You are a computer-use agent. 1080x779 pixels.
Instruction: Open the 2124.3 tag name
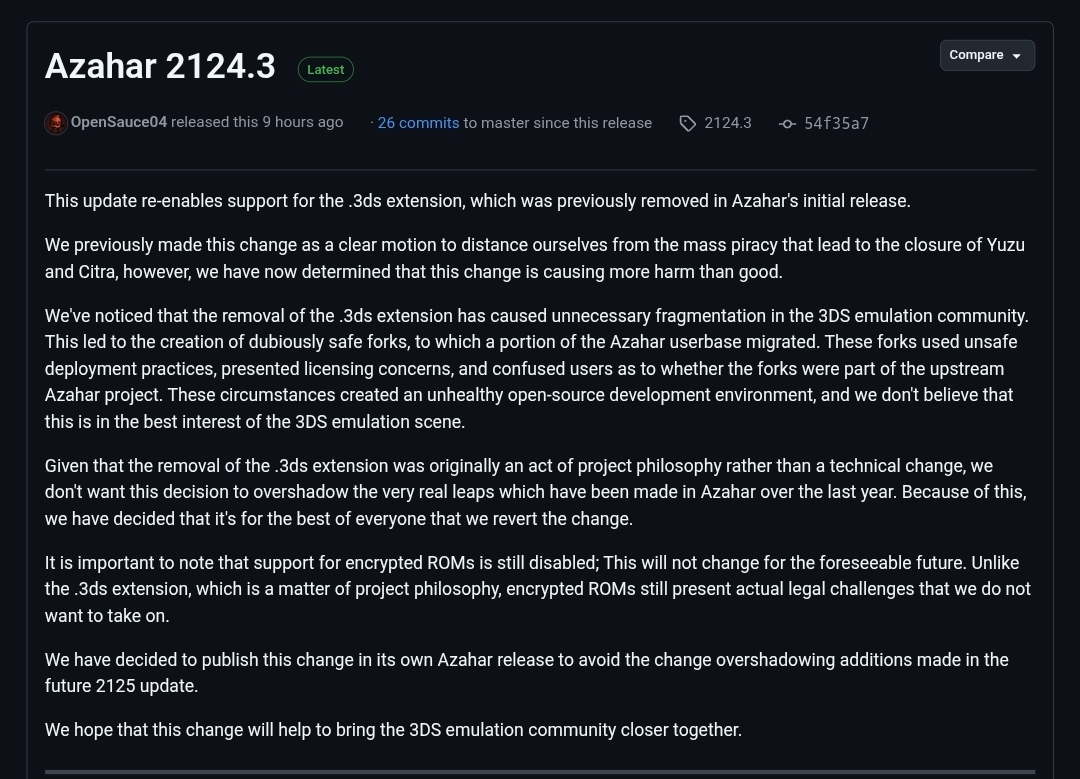click(x=728, y=123)
